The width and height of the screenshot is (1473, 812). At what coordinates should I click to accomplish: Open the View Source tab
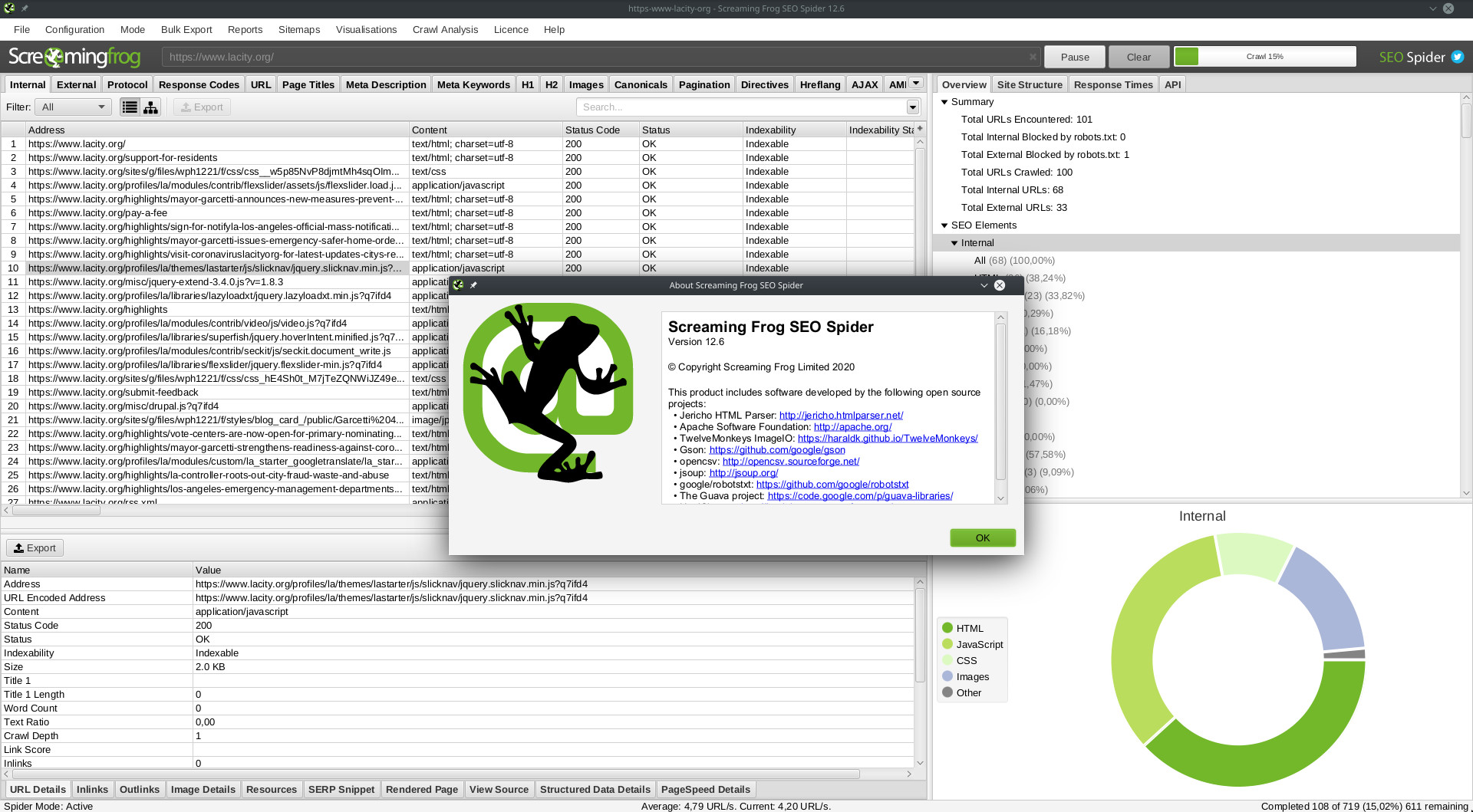[499, 789]
